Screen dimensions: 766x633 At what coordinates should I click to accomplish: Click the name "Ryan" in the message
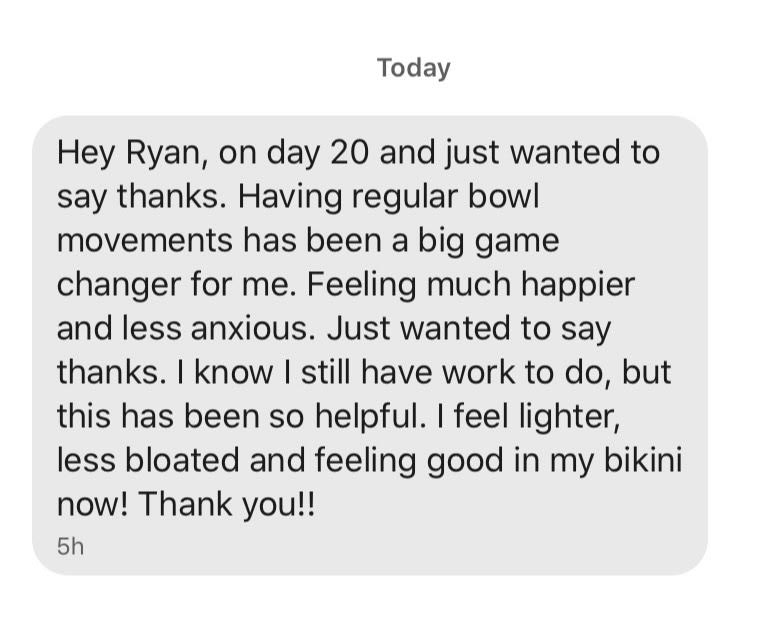pos(163,153)
